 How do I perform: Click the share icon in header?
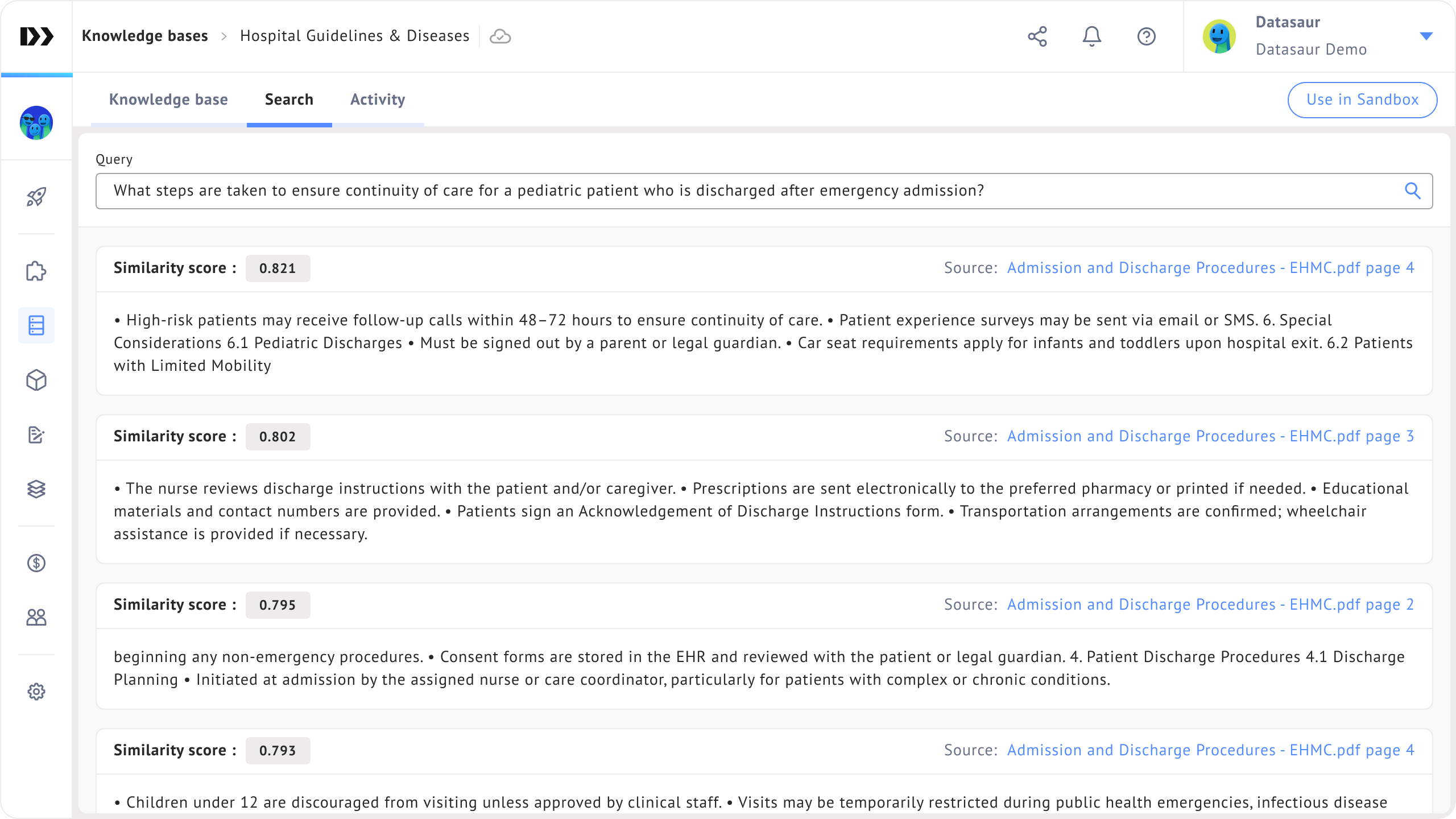tap(1037, 36)
